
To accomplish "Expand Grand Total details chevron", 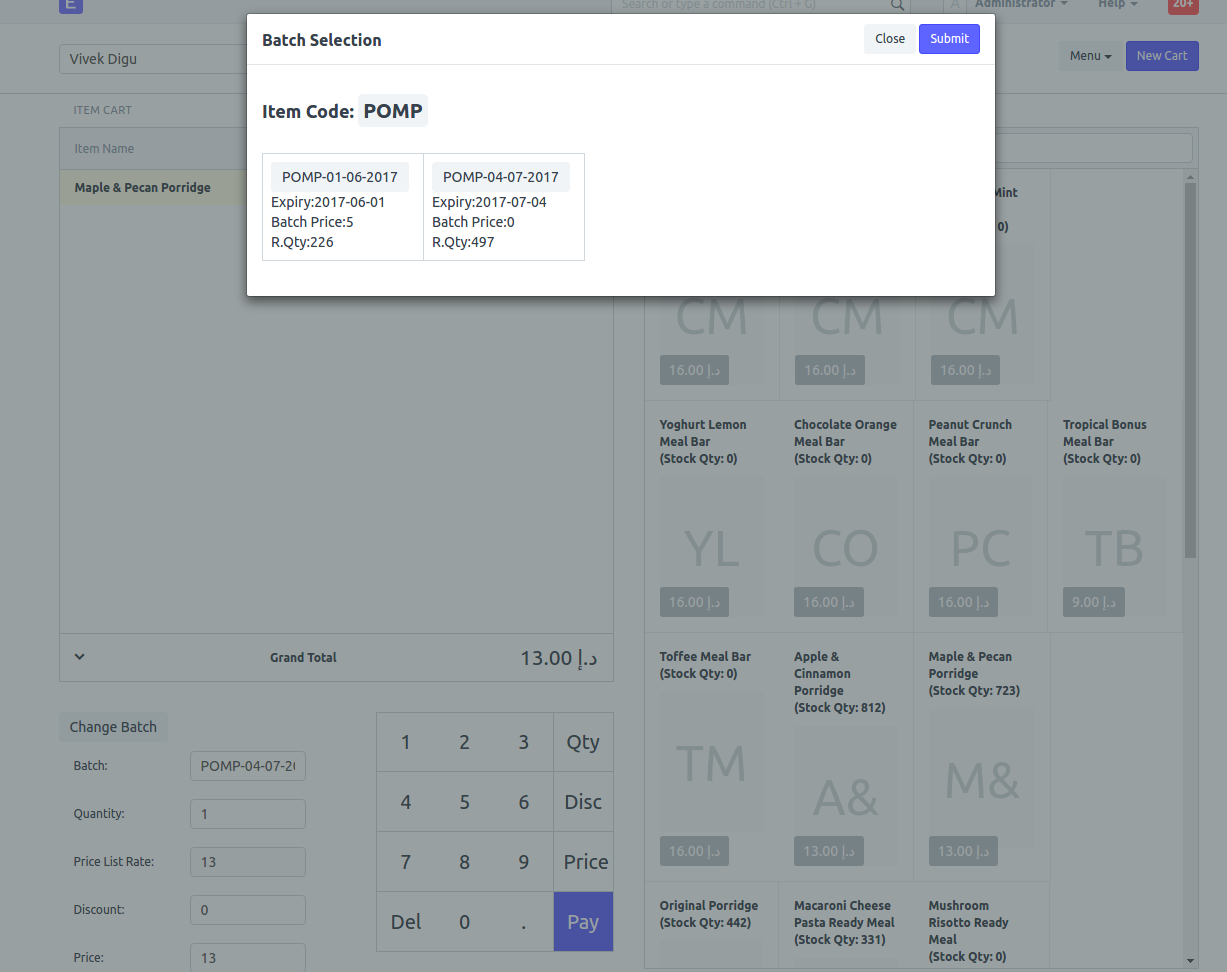I will (80, 657).
